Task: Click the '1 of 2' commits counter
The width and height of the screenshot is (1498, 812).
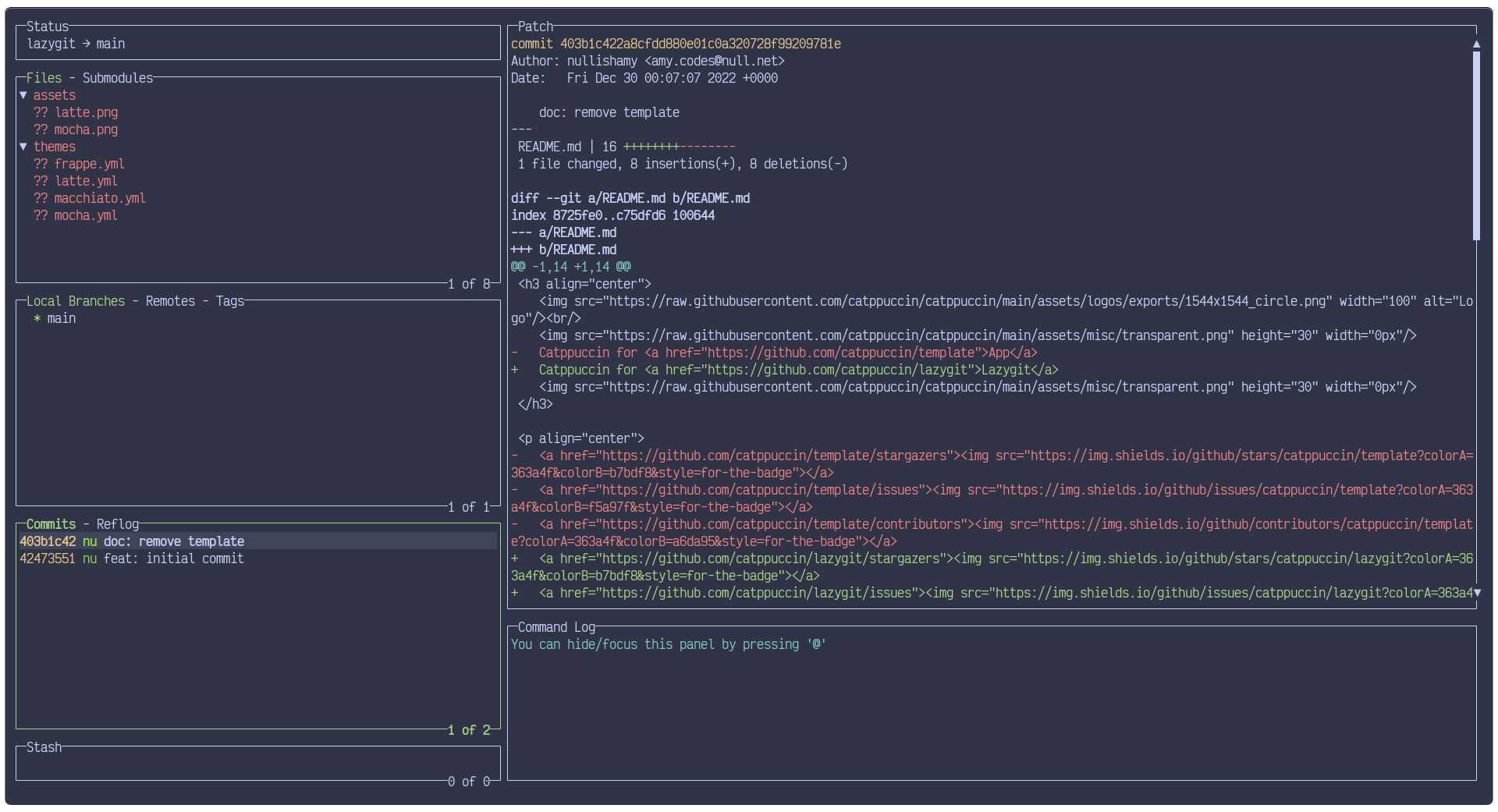Action: coord(469,730)
